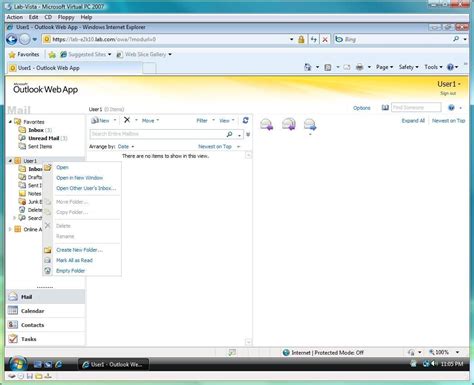Click the Windows Start orb
The height and width of the screenshot is (385, 474).
[18, 364]
